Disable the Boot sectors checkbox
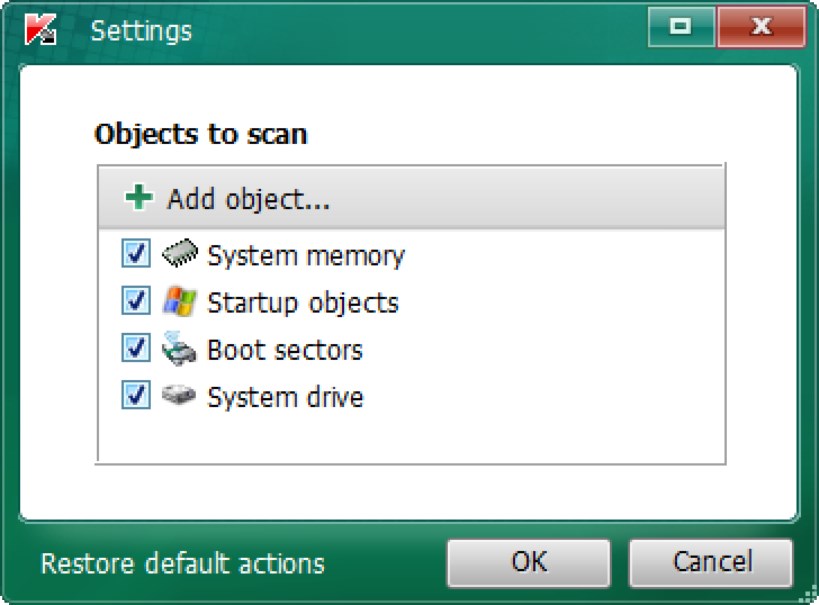Image resolution: width=819 pixels, height=605 pixels. point(136,348)
